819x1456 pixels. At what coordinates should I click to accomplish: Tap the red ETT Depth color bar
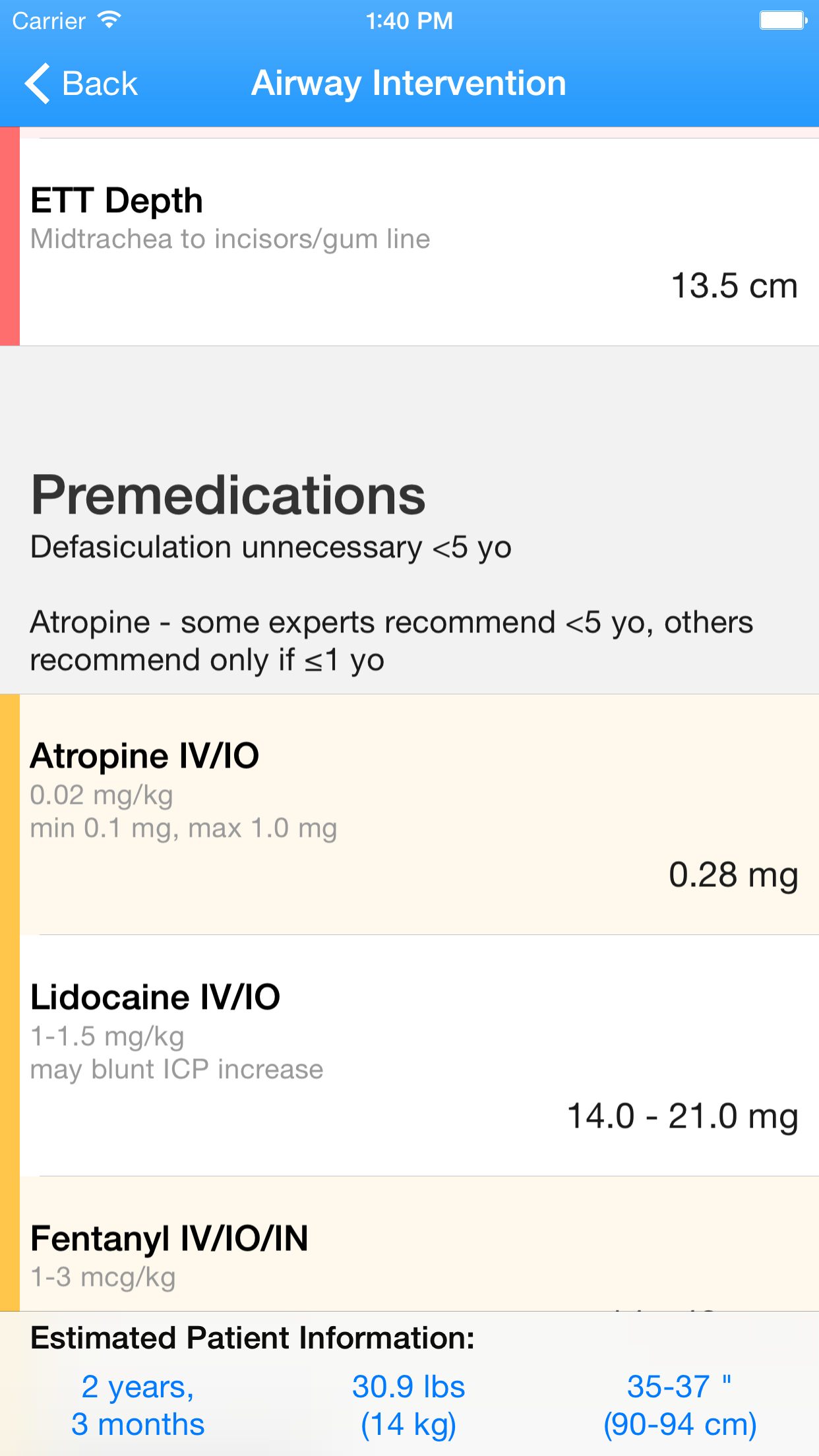(10, 237)
